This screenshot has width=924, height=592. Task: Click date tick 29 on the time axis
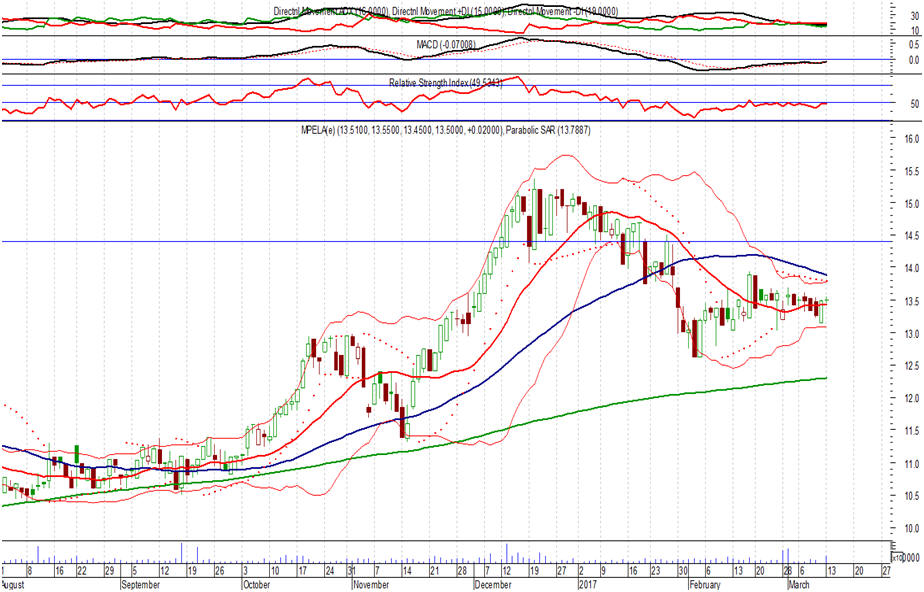tap(110, 571)
